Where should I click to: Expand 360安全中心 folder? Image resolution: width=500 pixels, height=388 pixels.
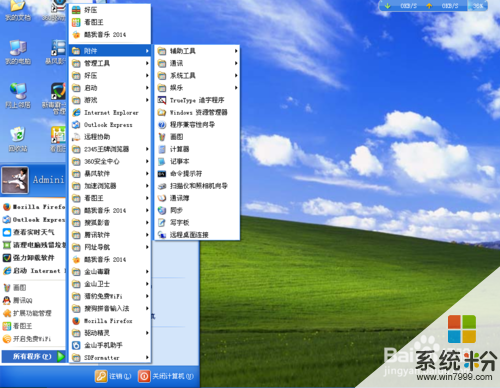(110, 161)
